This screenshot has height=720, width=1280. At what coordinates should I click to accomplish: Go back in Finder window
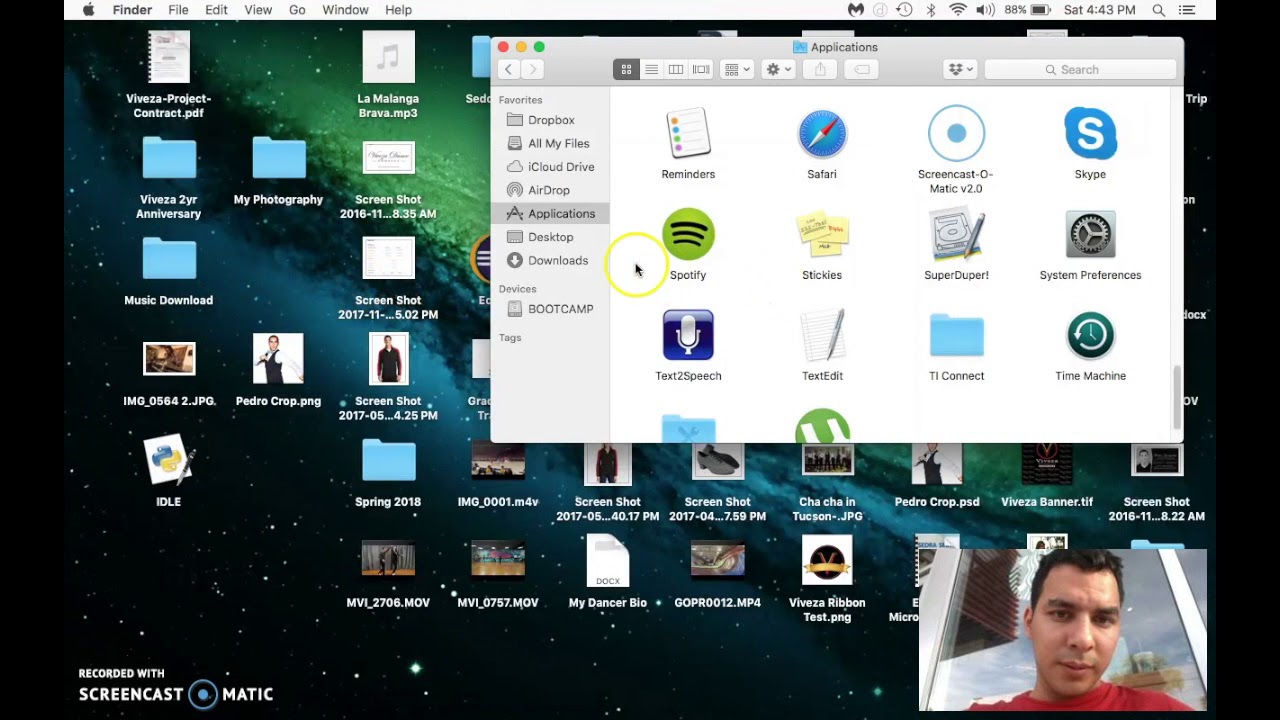[x=509, y=69]
